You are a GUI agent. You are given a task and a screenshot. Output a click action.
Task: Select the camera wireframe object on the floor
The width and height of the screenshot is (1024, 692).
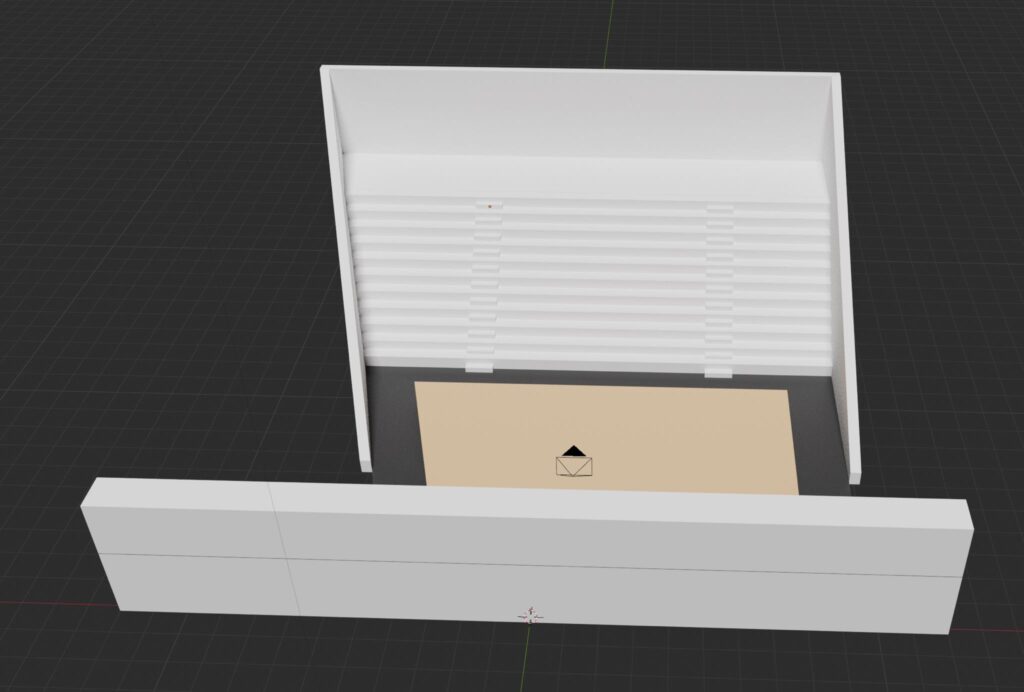point(574,466)
